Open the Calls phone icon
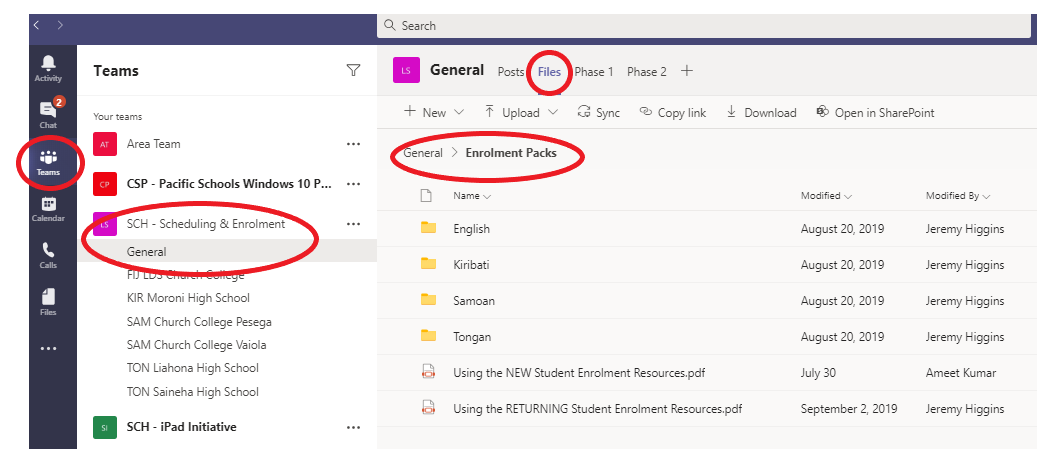This screenshot has height=450, width=1049. pyautogui.click(x=48, y=255)
